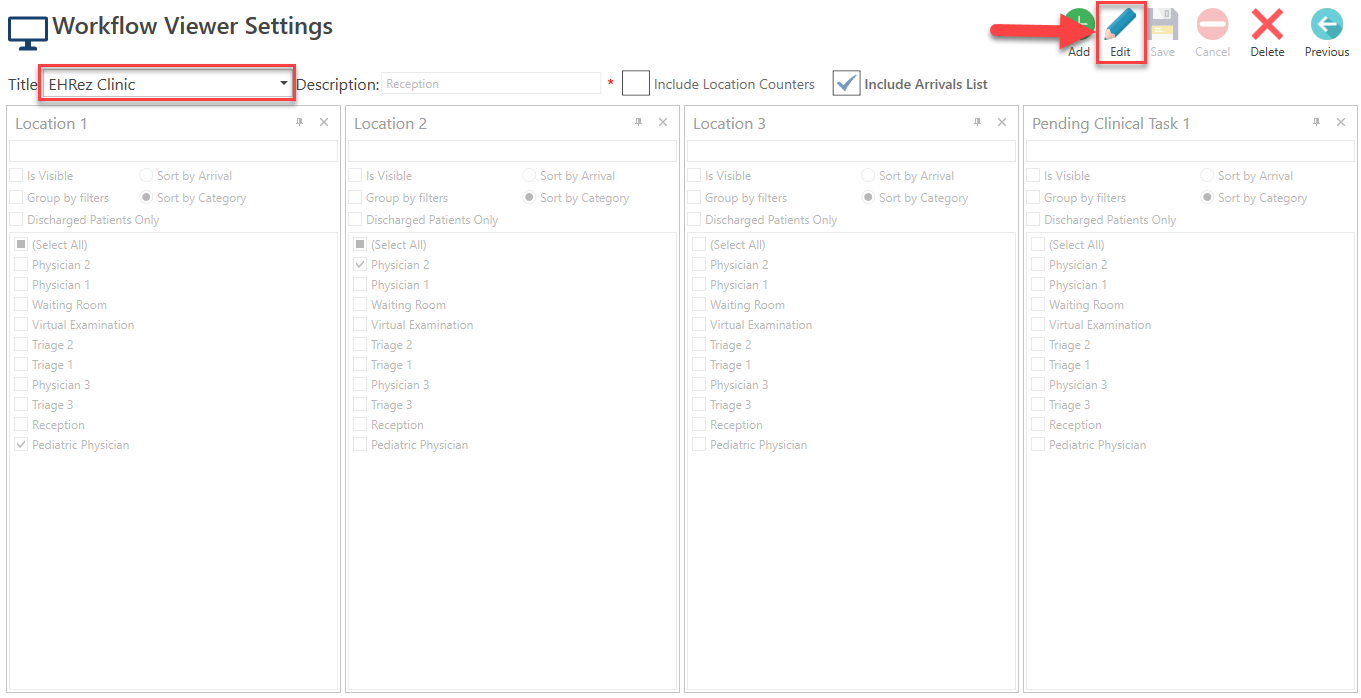This screenshot has height=698, width=1361.
Task: Click the Add toolbar icon
Action: tap(1079, 24)
